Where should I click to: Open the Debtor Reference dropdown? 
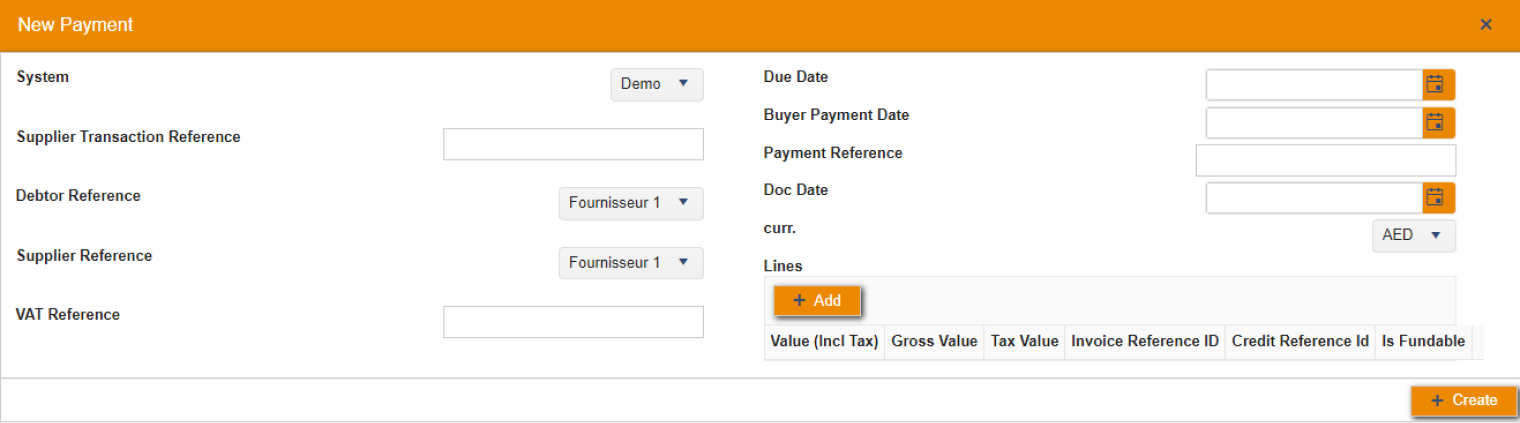[631, 203]
